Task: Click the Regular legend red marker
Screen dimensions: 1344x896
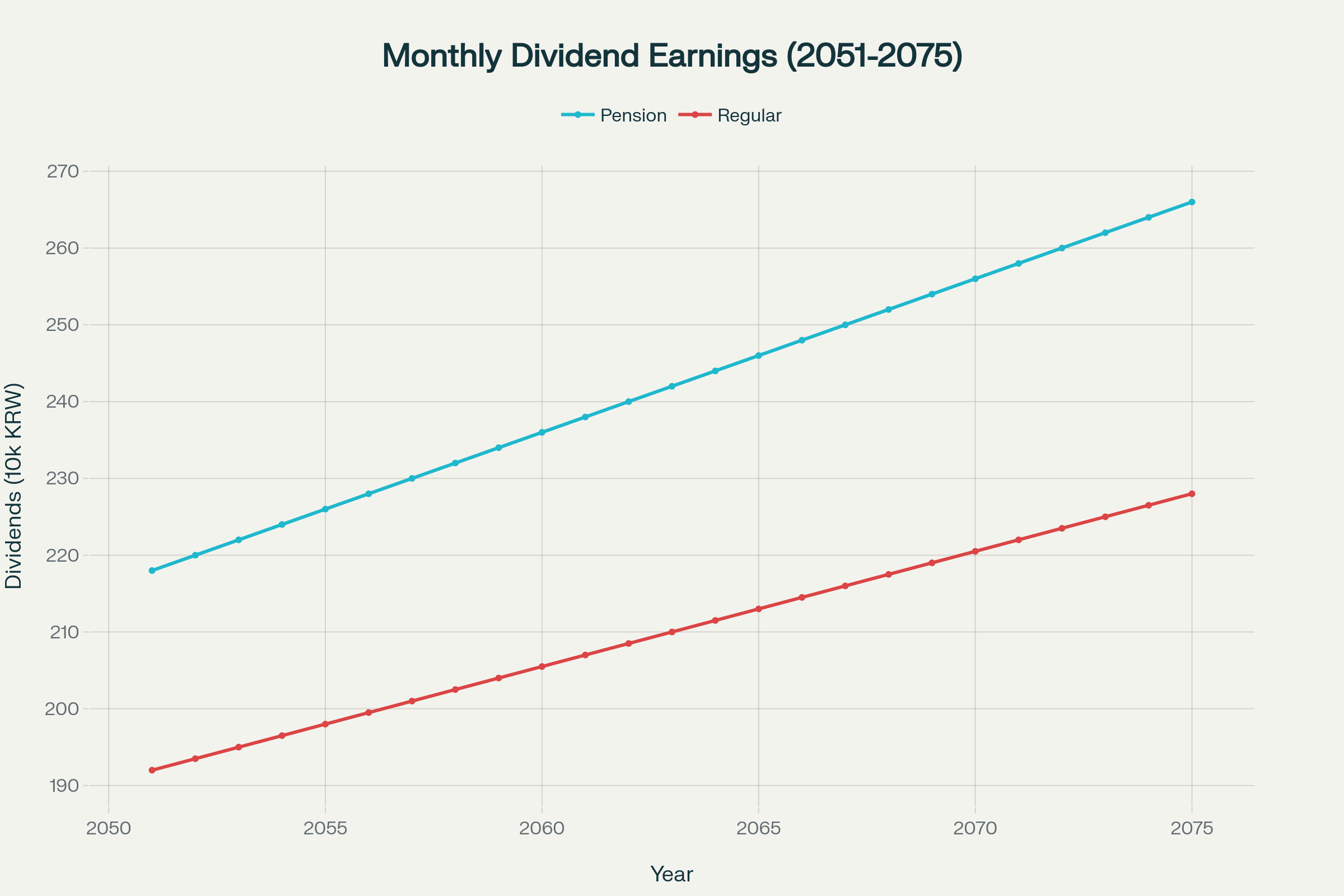Action: tap(695, 115)
